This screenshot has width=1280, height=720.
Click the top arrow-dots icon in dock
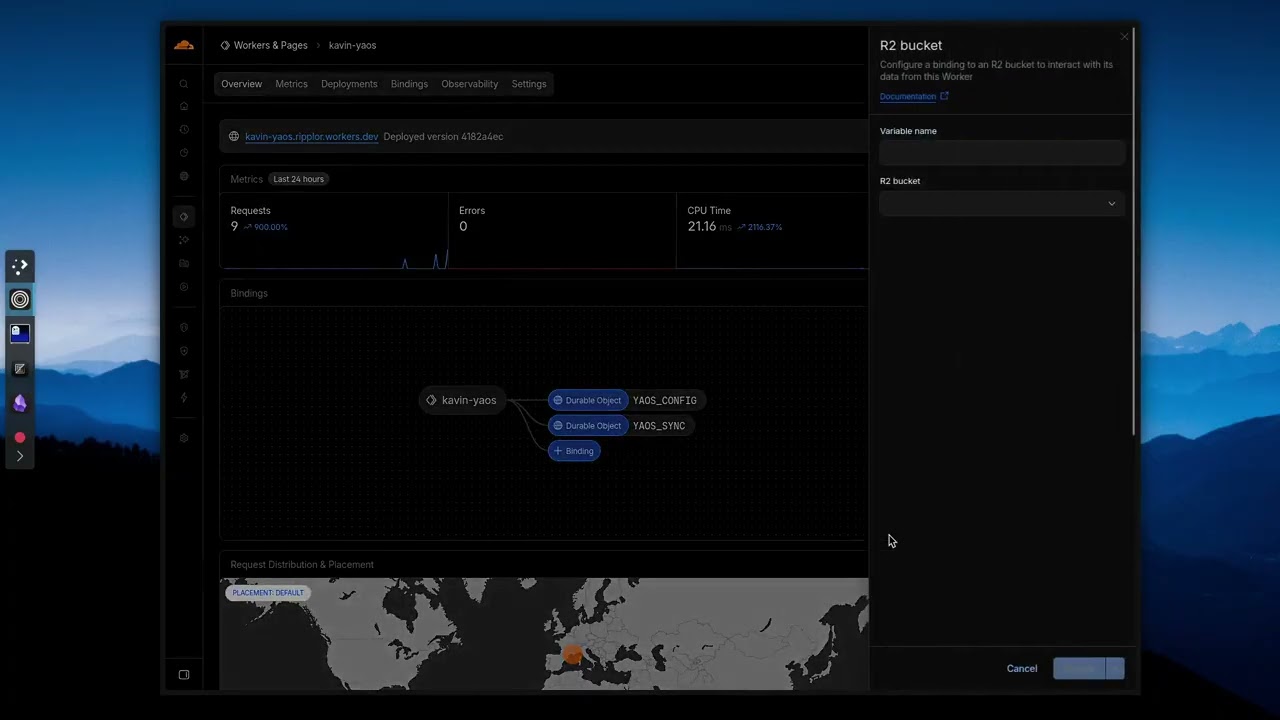20,266
